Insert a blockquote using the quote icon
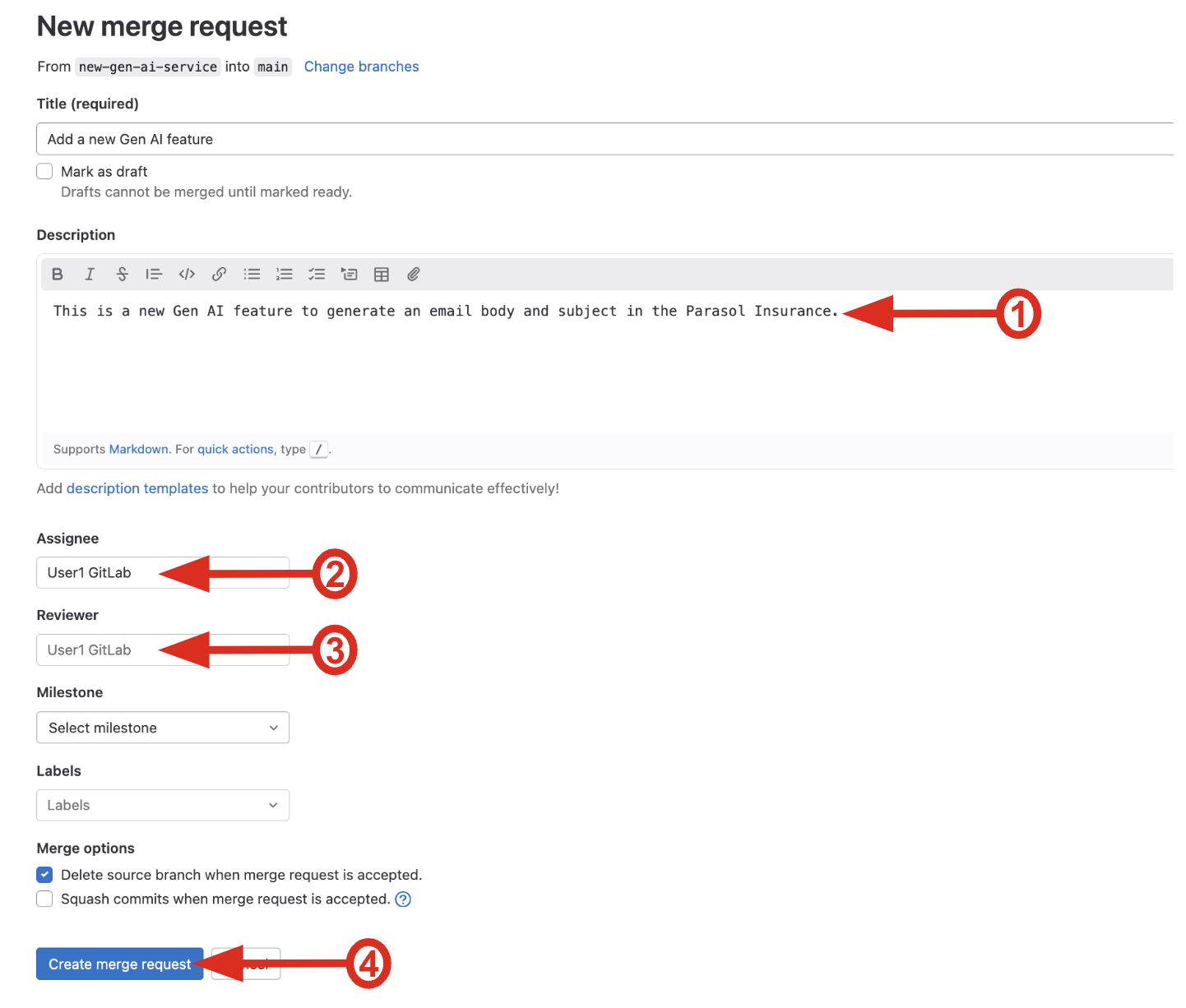1186x1008 pixels. [x=154, y=275]
